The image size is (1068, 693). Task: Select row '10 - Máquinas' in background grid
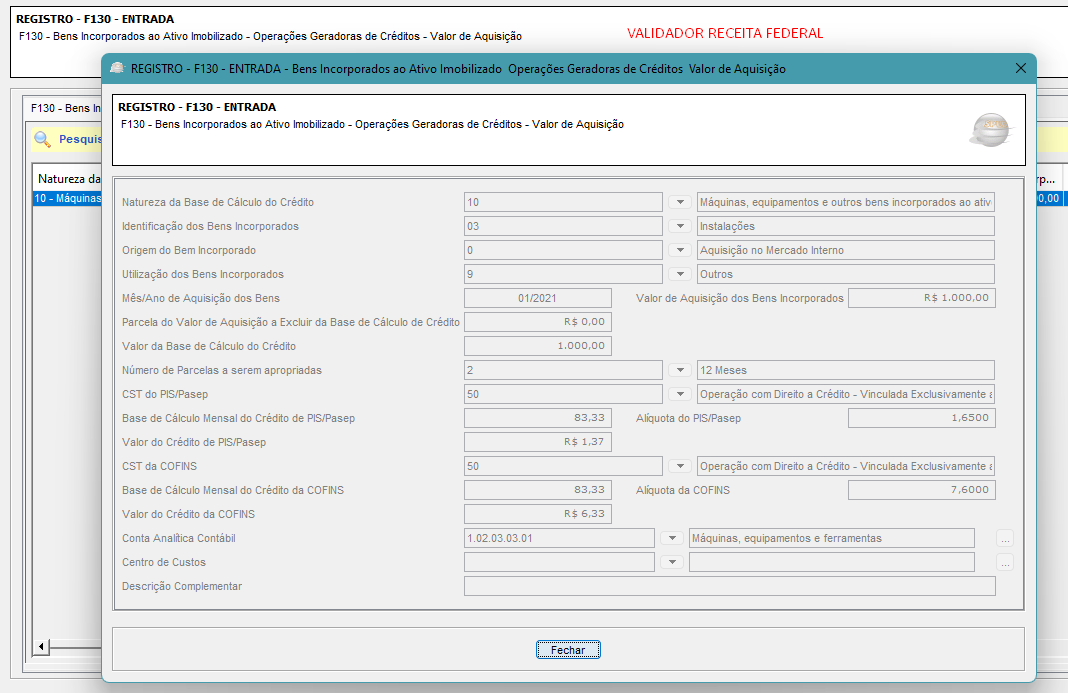[67, 198]
